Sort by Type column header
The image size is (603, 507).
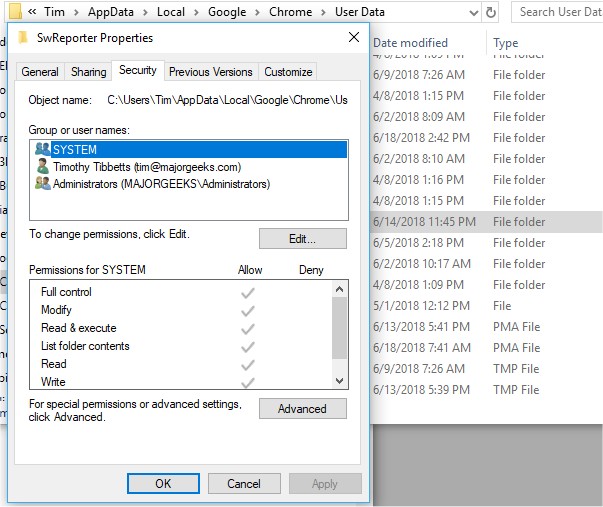506,43
